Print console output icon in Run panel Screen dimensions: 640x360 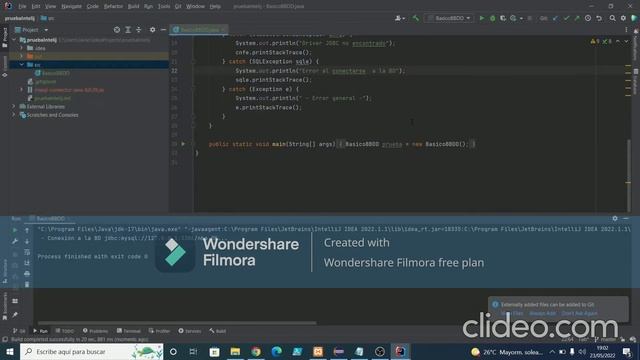click(27, 273)
